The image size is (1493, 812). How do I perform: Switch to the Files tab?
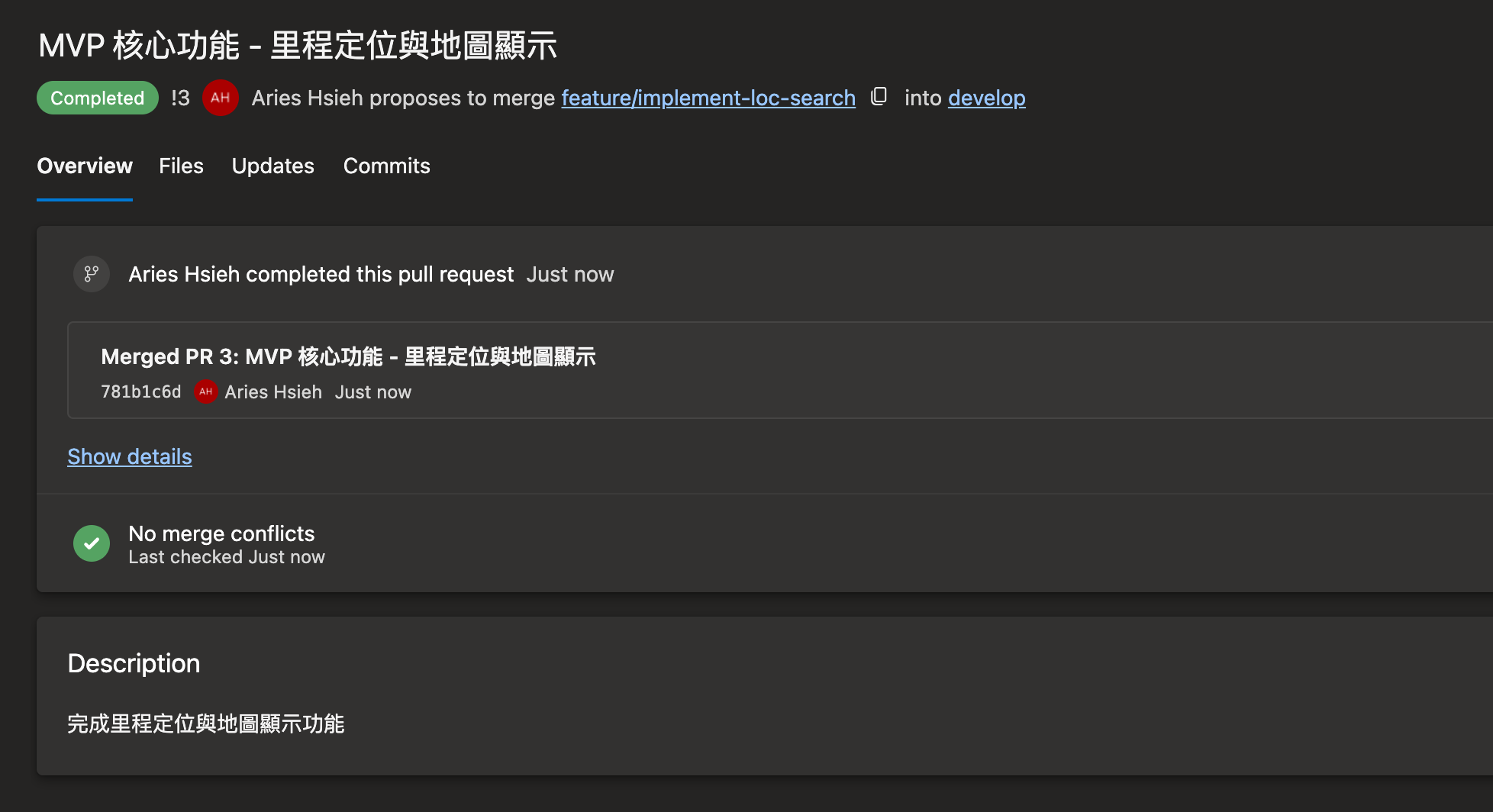click(181, 166)
